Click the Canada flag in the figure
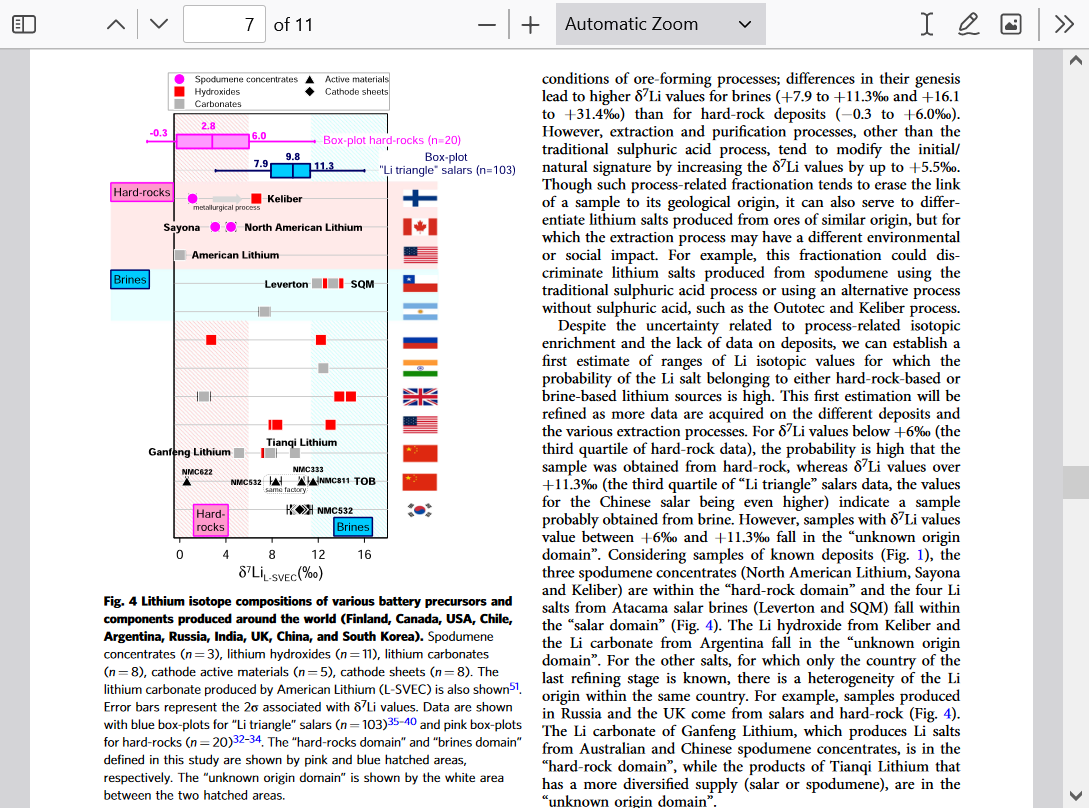Screen dimensions: 1089x808 coord(420,226)
